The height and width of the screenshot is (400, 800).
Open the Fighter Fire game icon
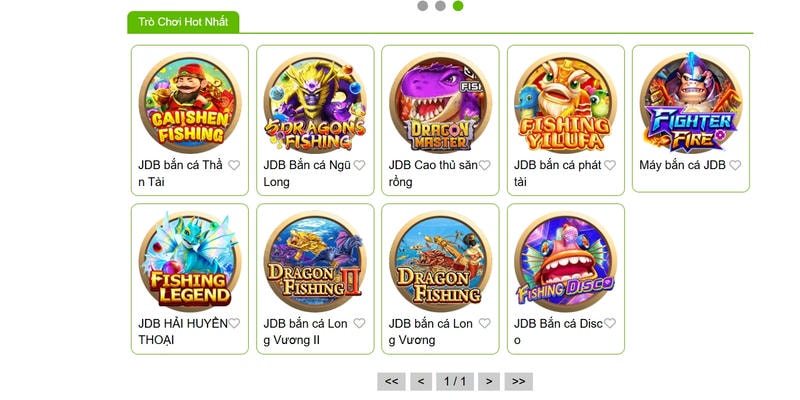(691, 103)
